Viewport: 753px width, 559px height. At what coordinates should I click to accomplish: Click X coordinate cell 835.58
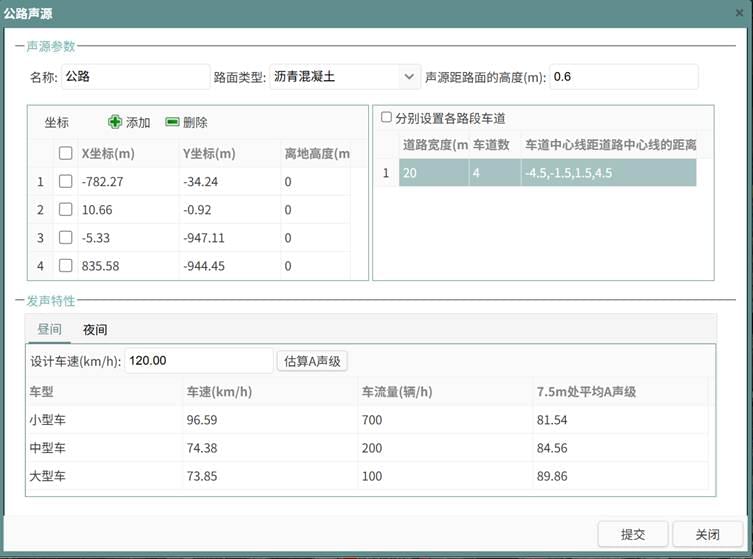coord(126,266)
